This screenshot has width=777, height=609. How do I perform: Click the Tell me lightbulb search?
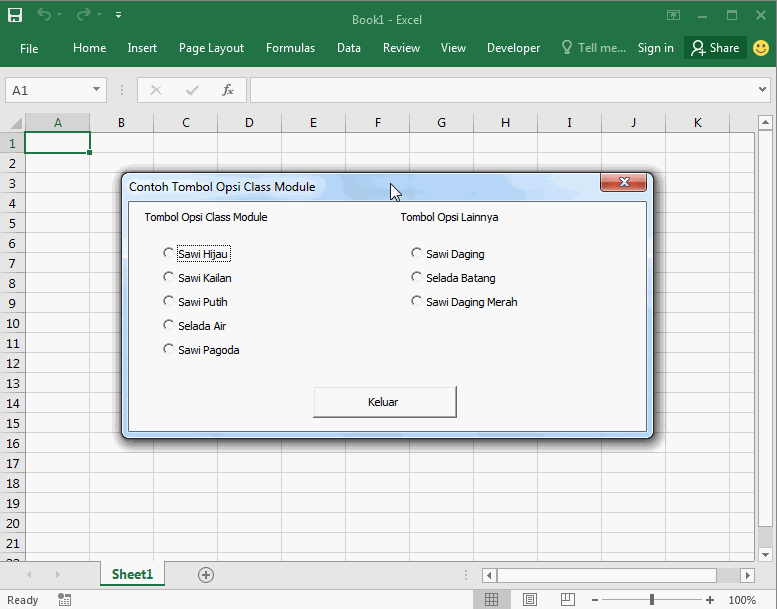[x=593, y=48]
